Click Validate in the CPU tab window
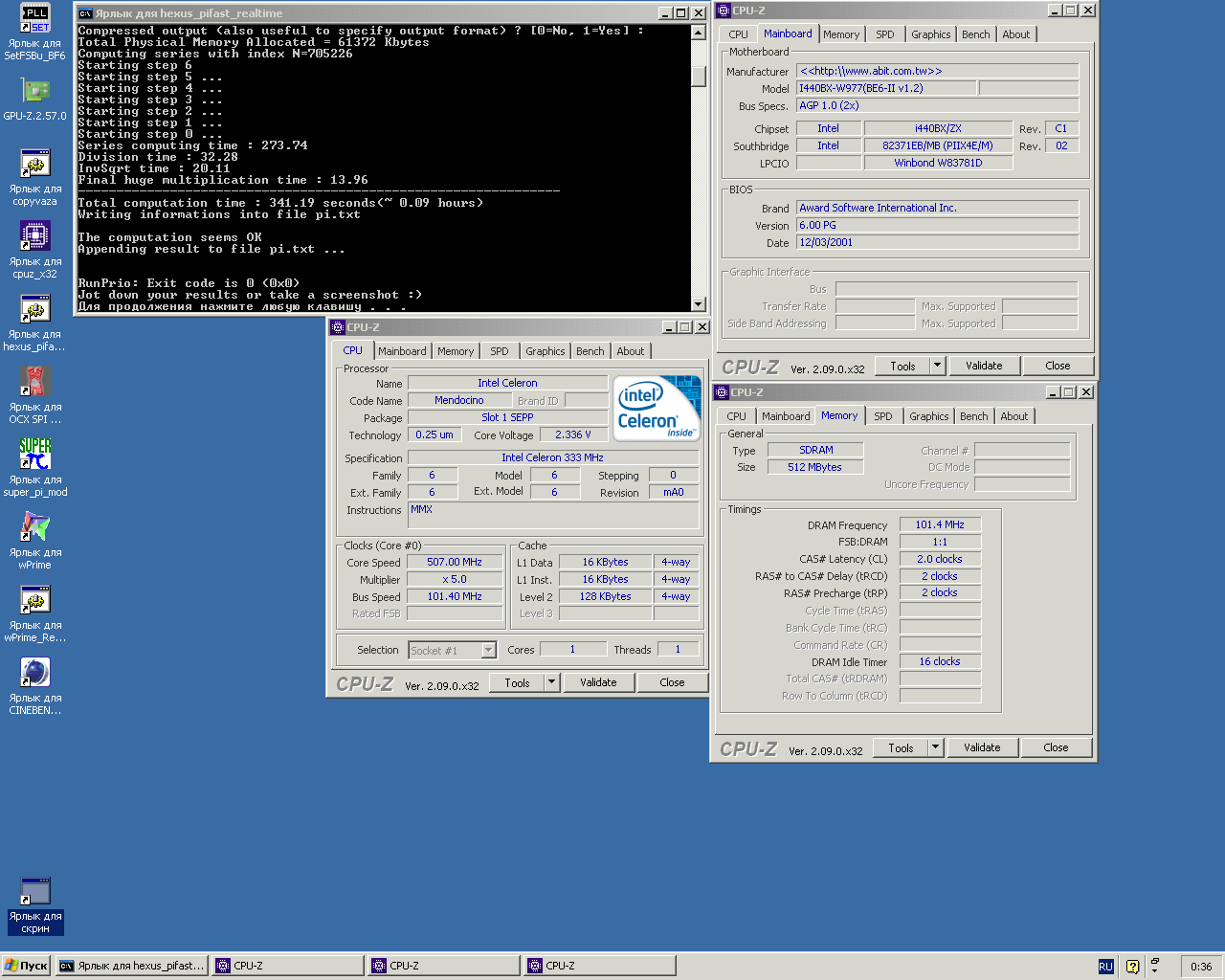This screenshot has height=980, width=1225. pos(598,682)
